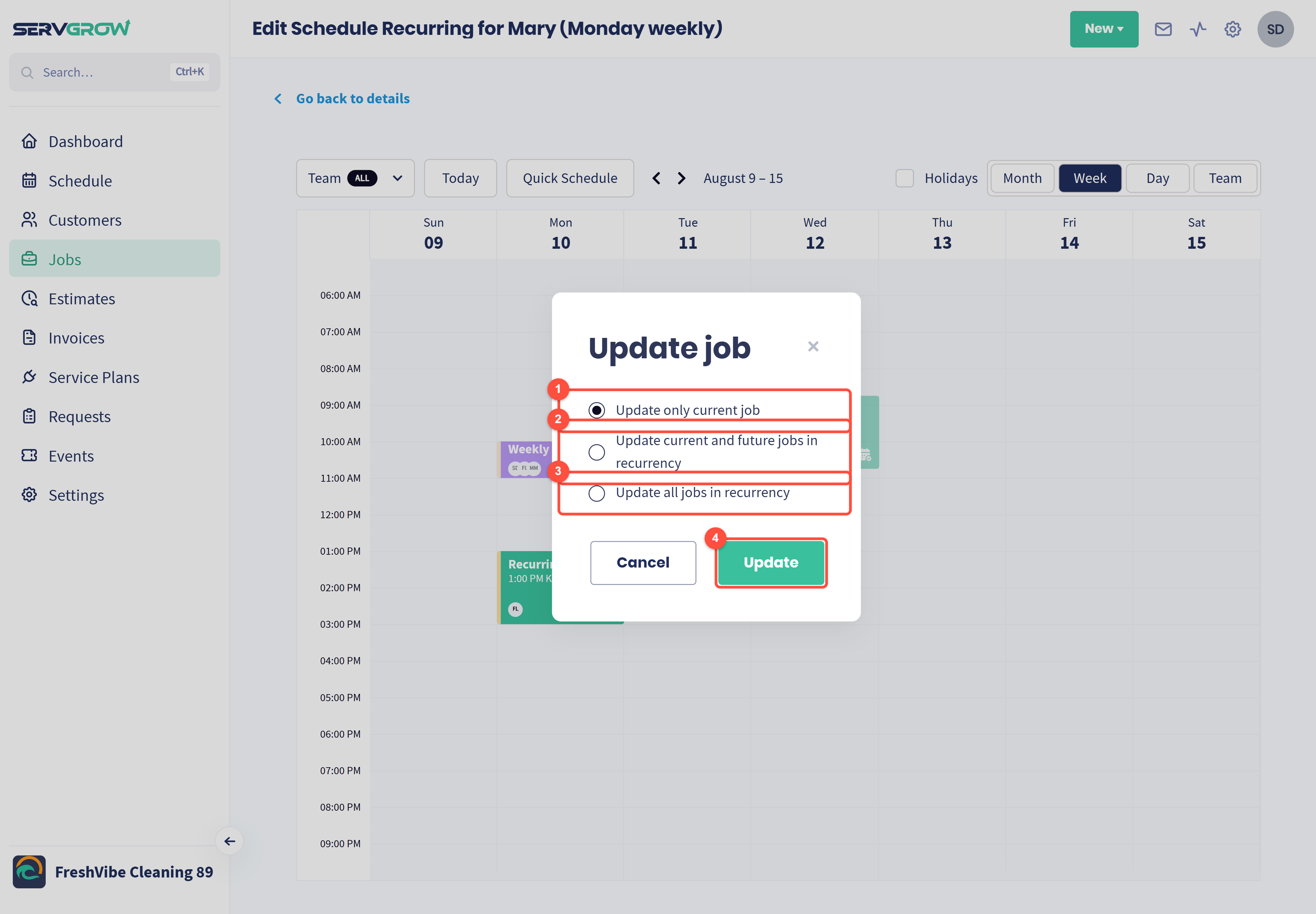The width and height of the screenshot is (1316, 914).
Task: Open the mail inbox icon
Action: click(x=1163, y=29)
